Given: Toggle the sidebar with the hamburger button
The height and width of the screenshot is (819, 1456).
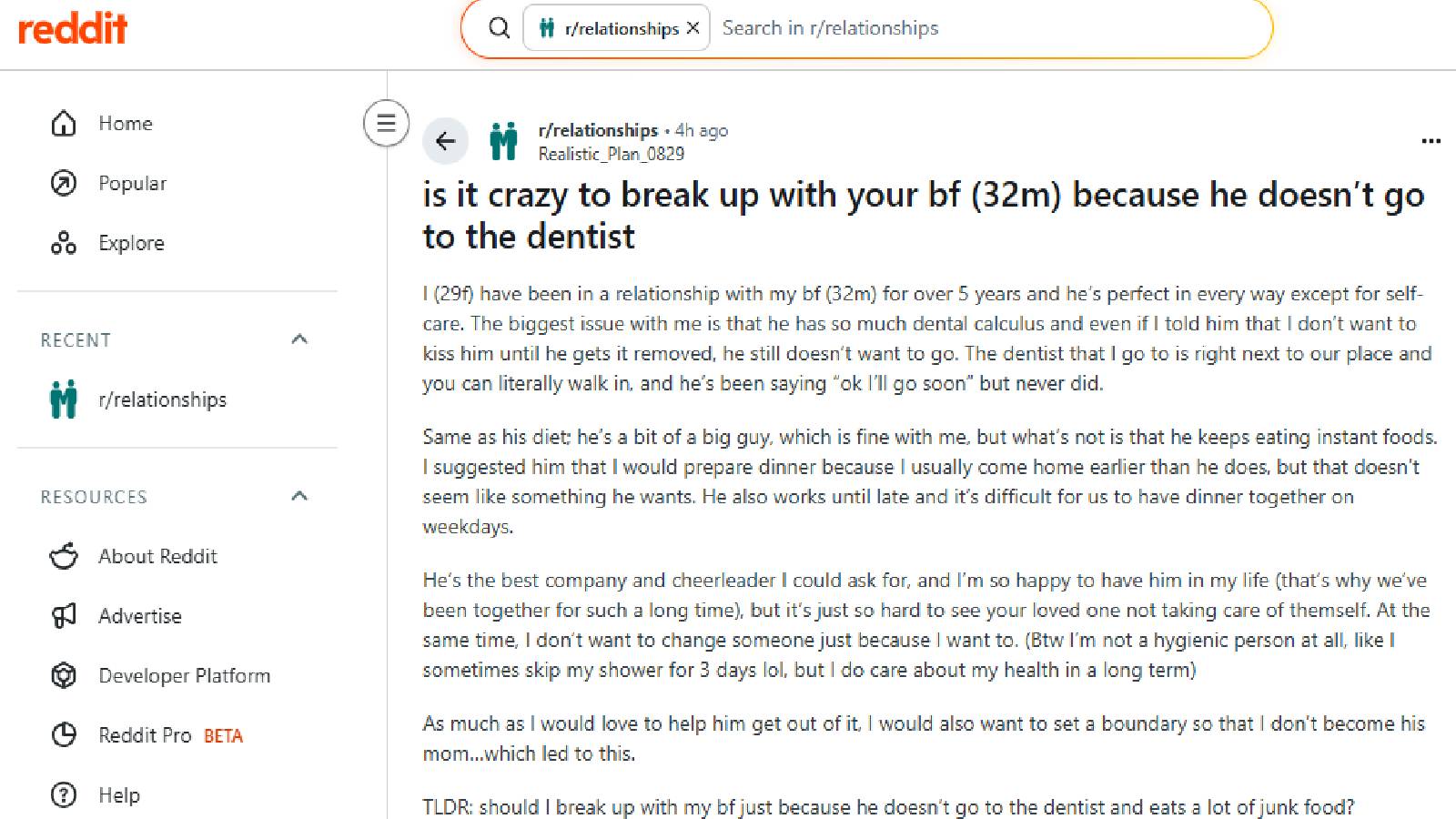Looking at the screenshot, I should pyautogui.click(x=386, y=122).
